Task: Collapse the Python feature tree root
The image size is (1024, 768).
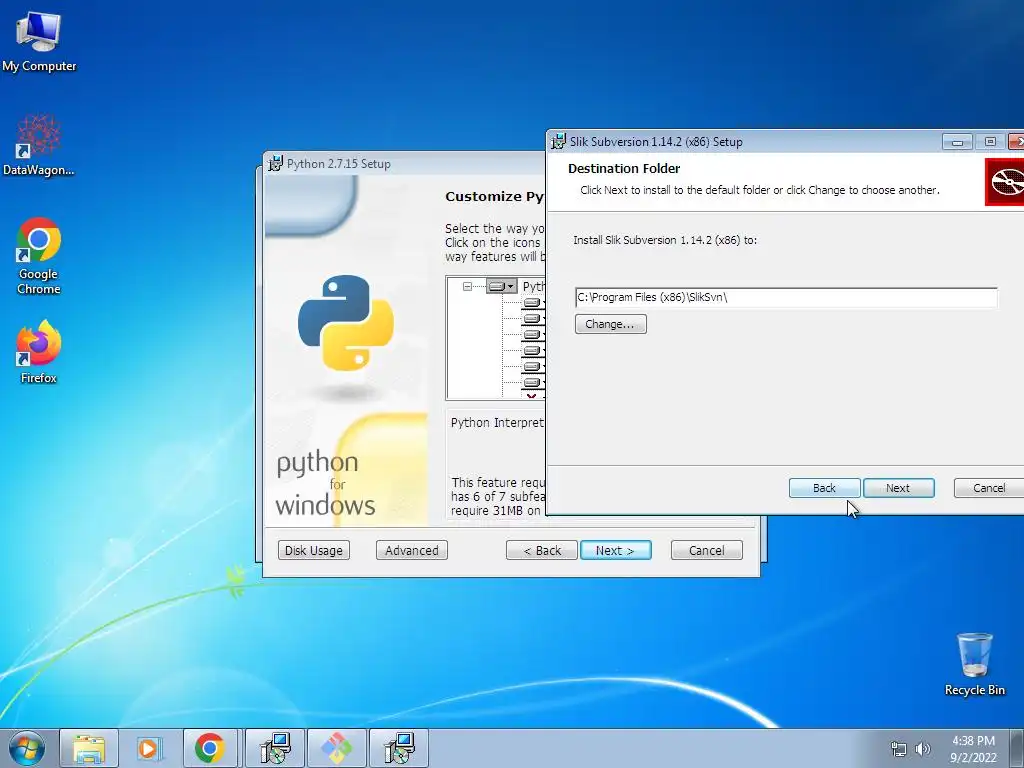Action: [467, 286]
